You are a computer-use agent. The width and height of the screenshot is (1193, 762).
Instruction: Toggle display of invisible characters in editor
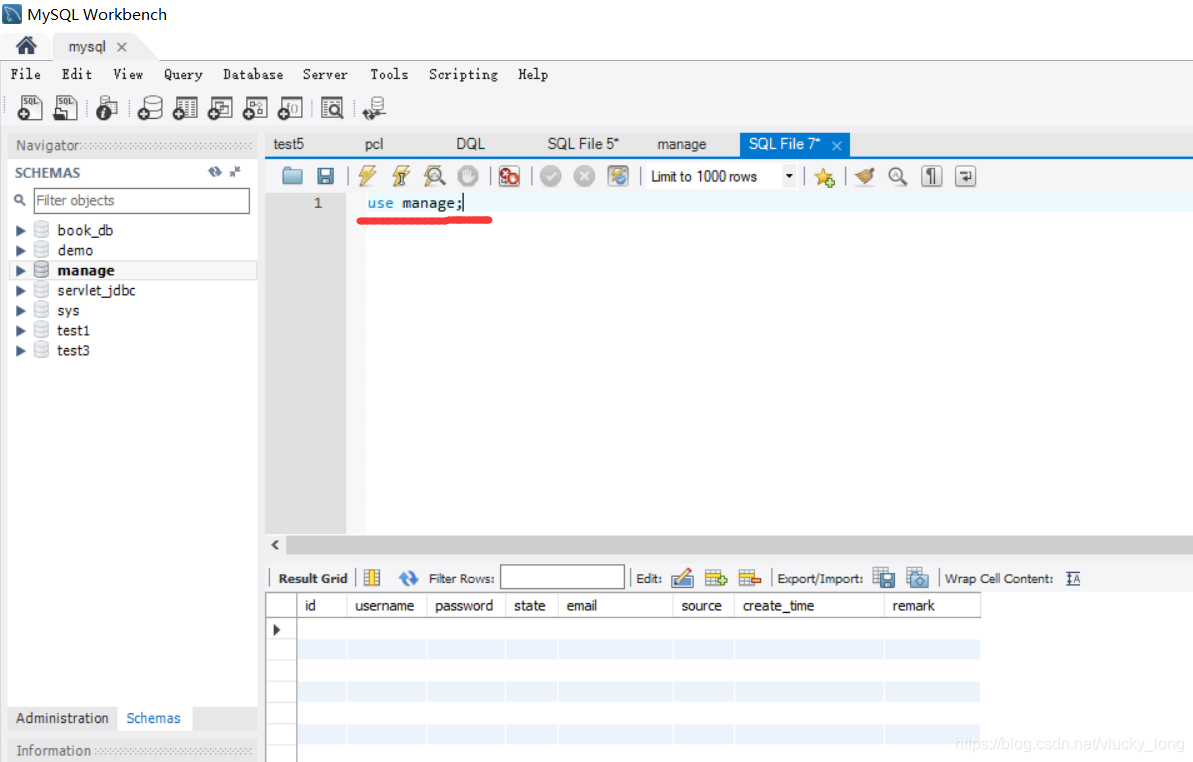pos(931,176)
